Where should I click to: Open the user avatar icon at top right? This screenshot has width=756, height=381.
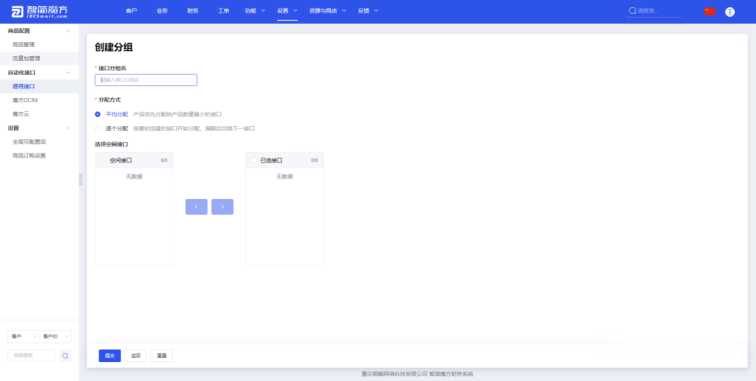[x=730, y=12]
